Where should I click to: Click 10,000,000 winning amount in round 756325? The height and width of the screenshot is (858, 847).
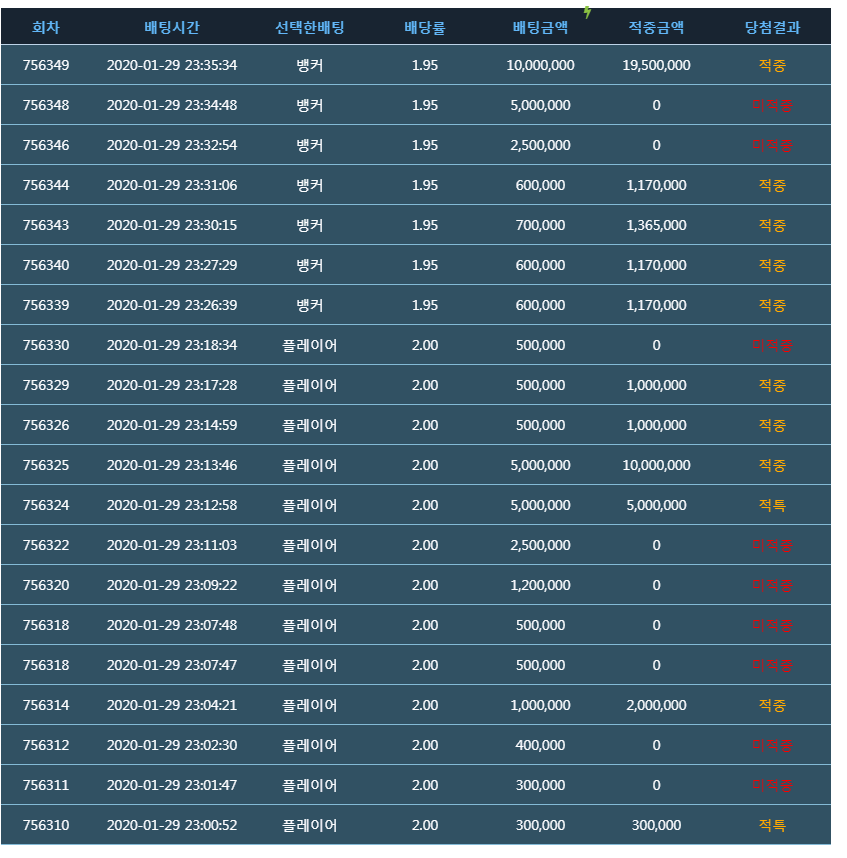point(656,465)
